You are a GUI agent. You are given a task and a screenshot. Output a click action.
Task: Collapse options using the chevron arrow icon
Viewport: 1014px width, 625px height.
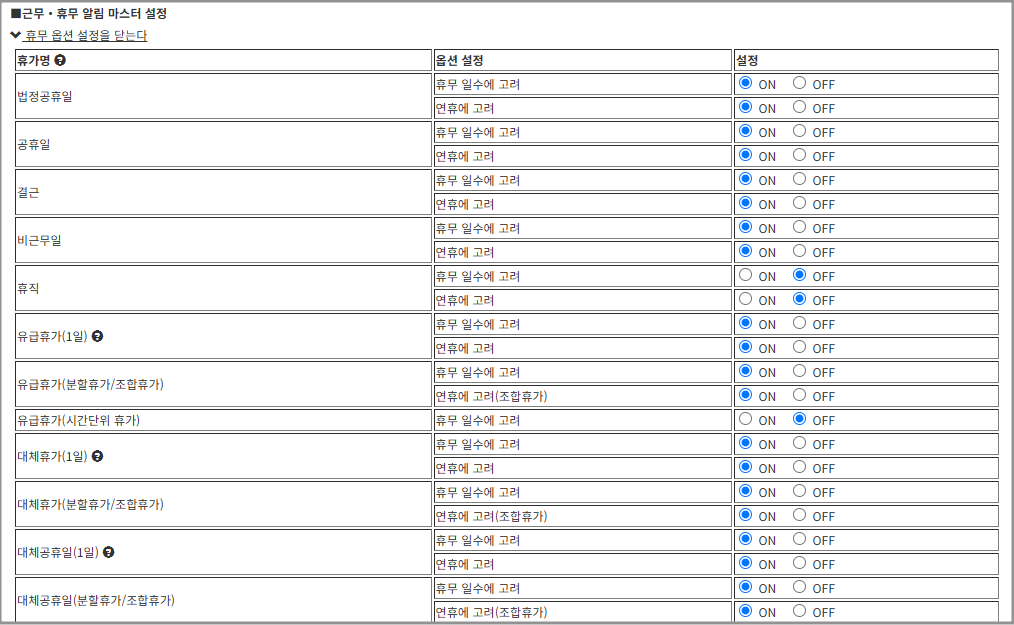16,35
